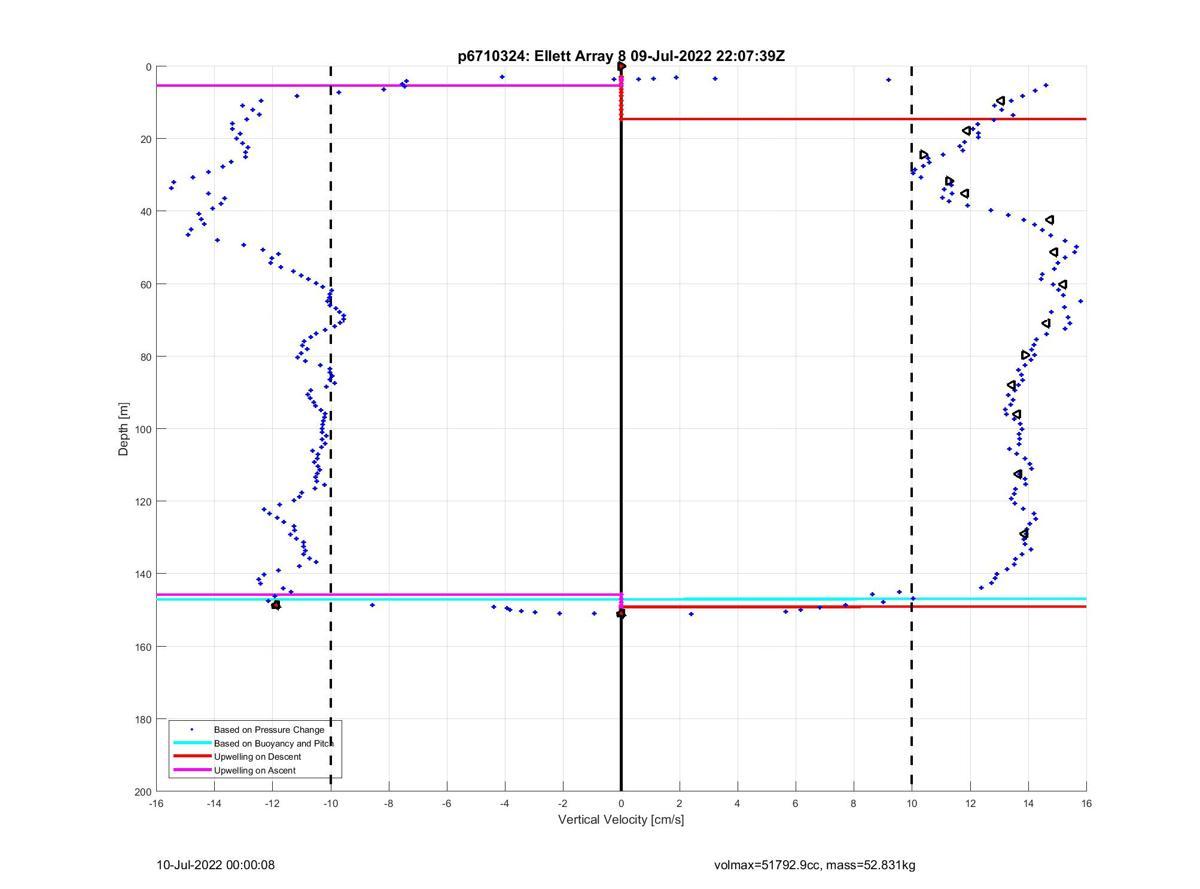1200x889 pixels.
Task: Click the -12 tick on the velocity axis
Action: [x=272, y=803]
